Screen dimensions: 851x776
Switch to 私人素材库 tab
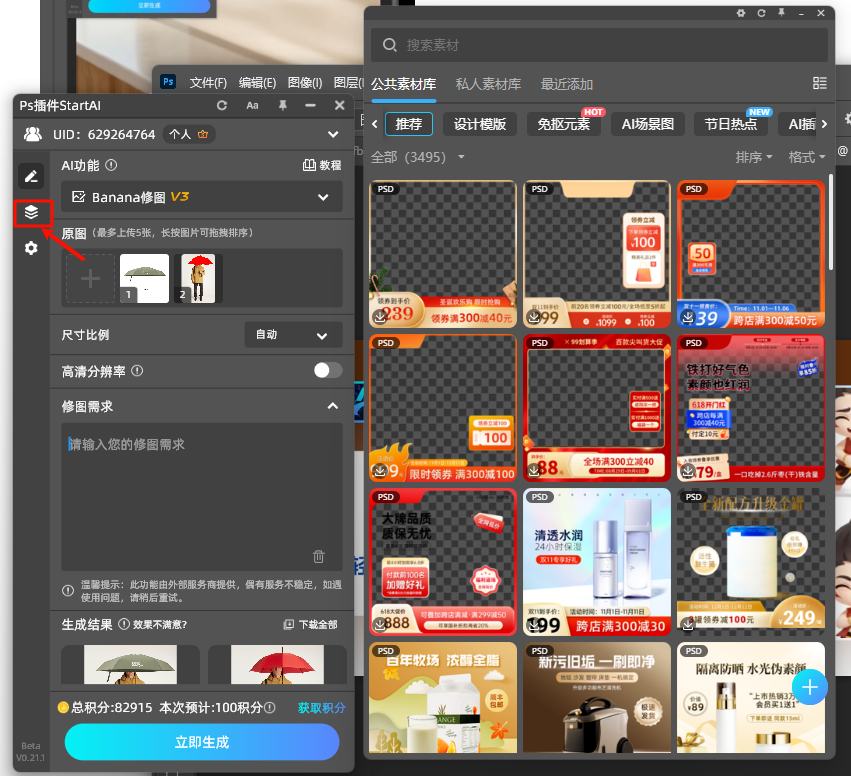(488, 84)
